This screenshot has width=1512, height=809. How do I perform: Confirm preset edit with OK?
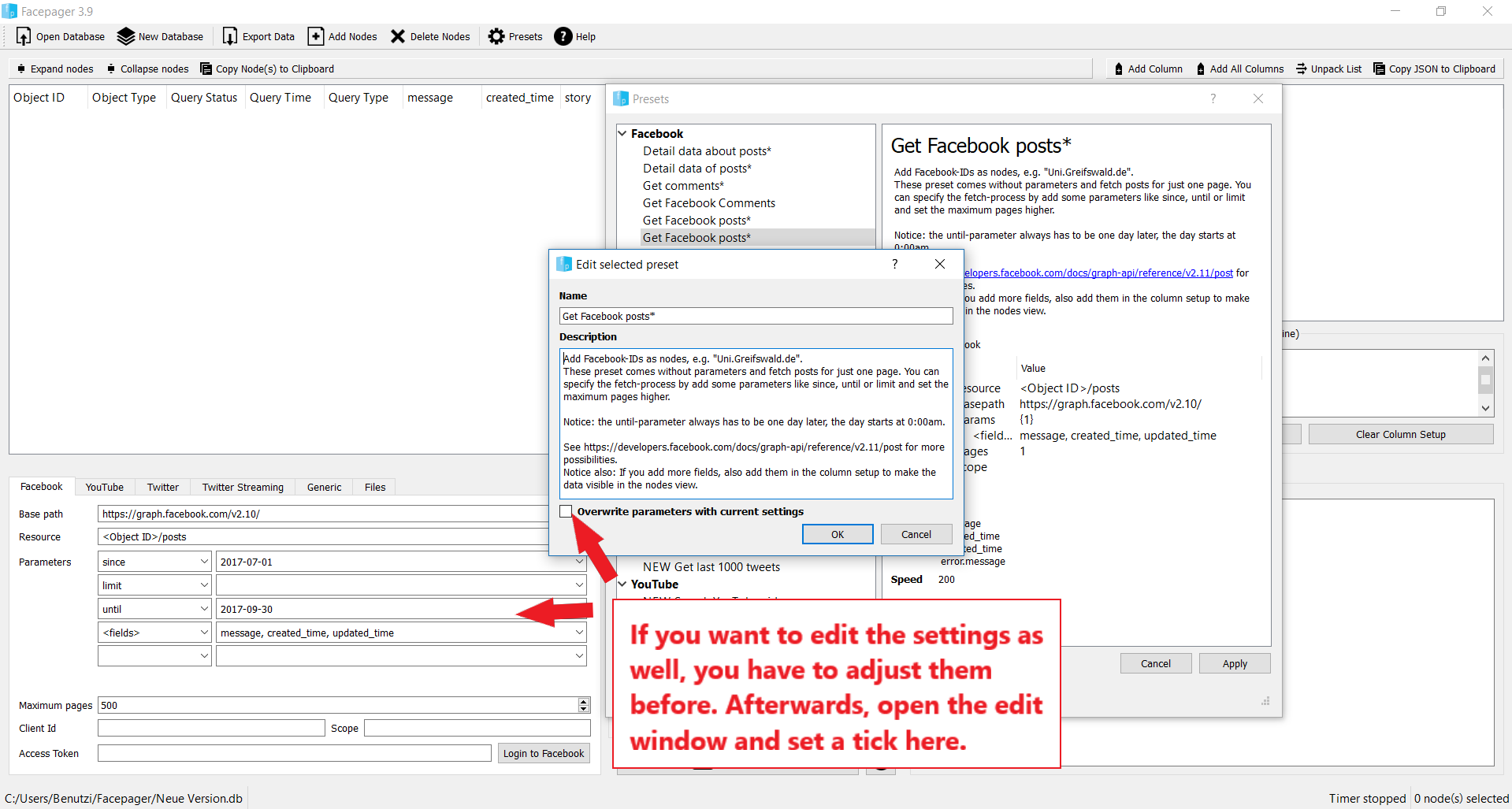click(838, 534)
